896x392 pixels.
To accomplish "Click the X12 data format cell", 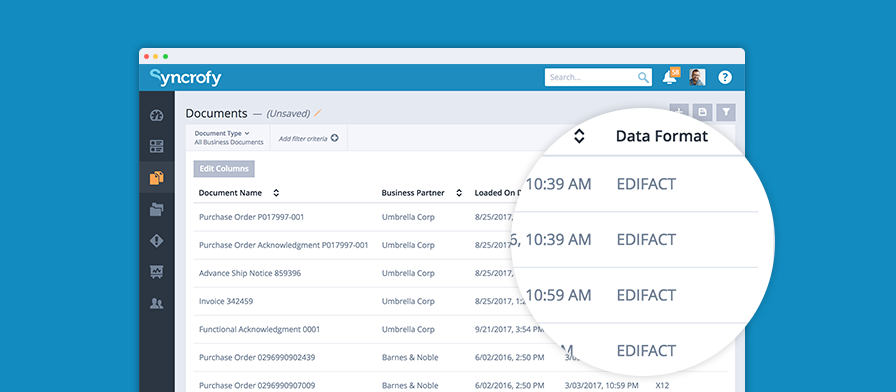I will click(662, 386).
